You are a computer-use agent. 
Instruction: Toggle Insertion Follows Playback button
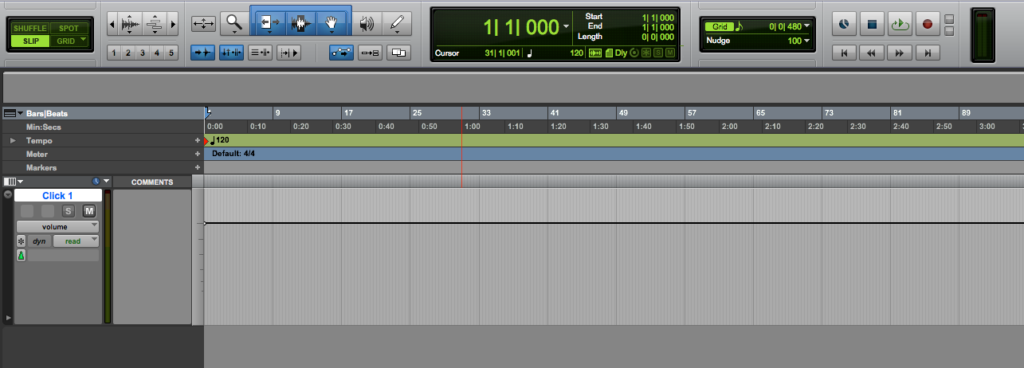pyautogui.click(x=288, y=53)
